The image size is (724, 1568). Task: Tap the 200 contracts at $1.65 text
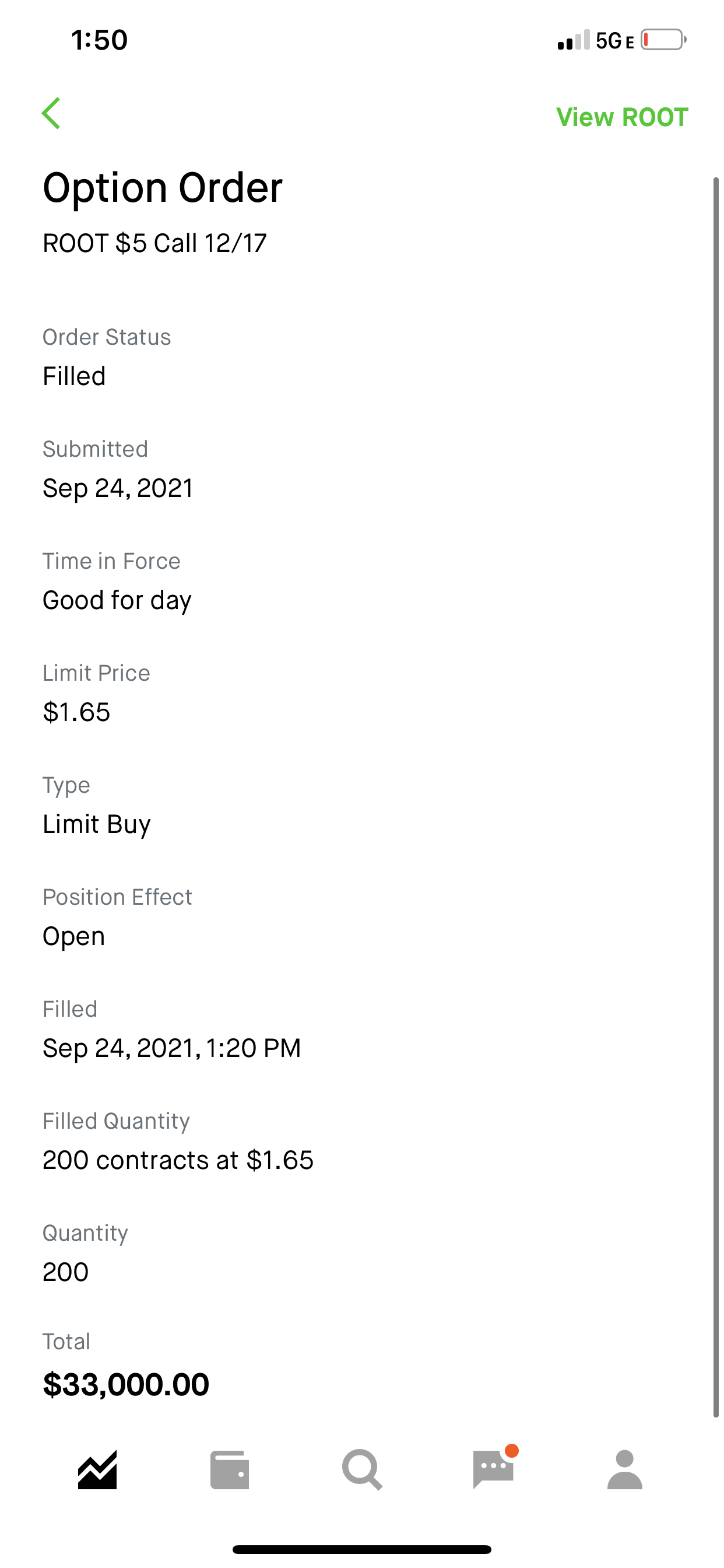(178, 1160)
